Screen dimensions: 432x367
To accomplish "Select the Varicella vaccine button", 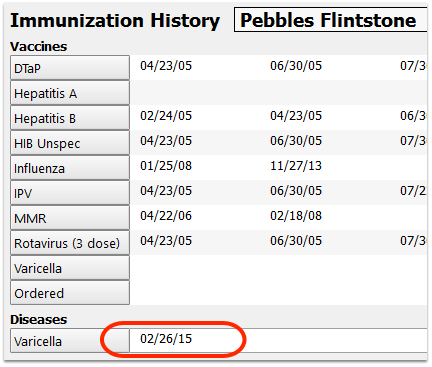I will (70, 268).
